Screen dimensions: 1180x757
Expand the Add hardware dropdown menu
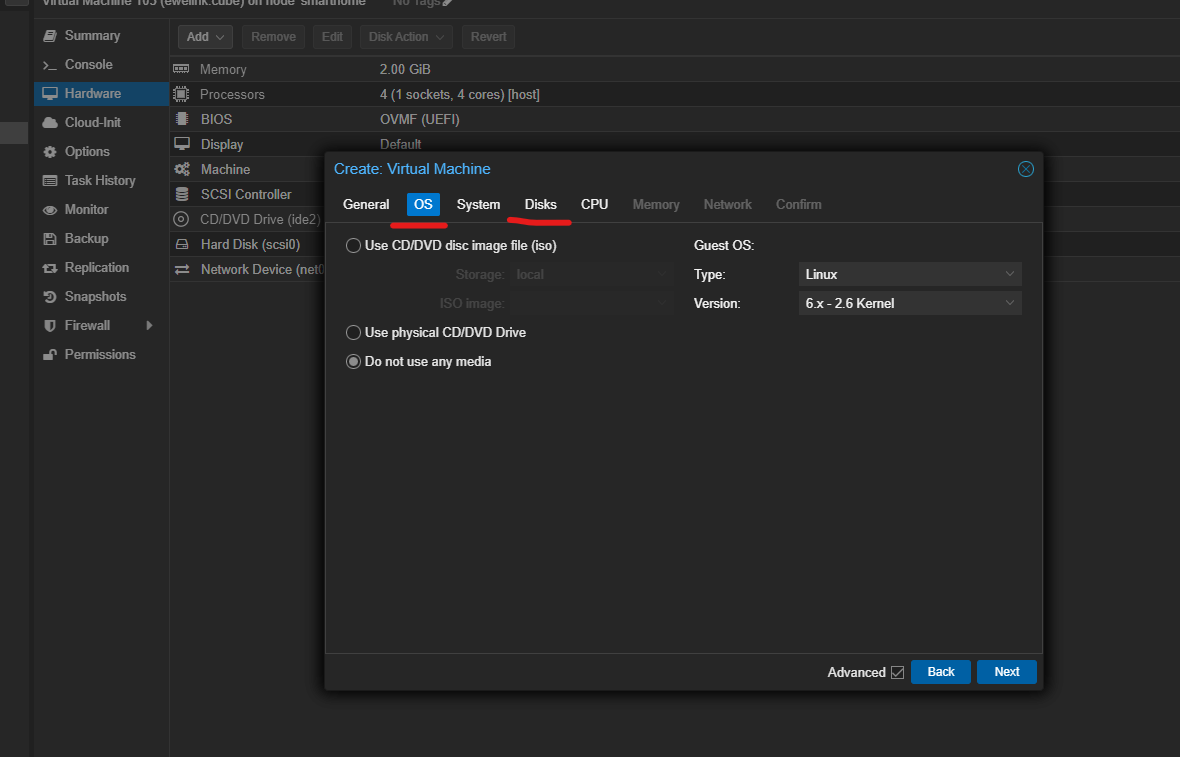206,37
